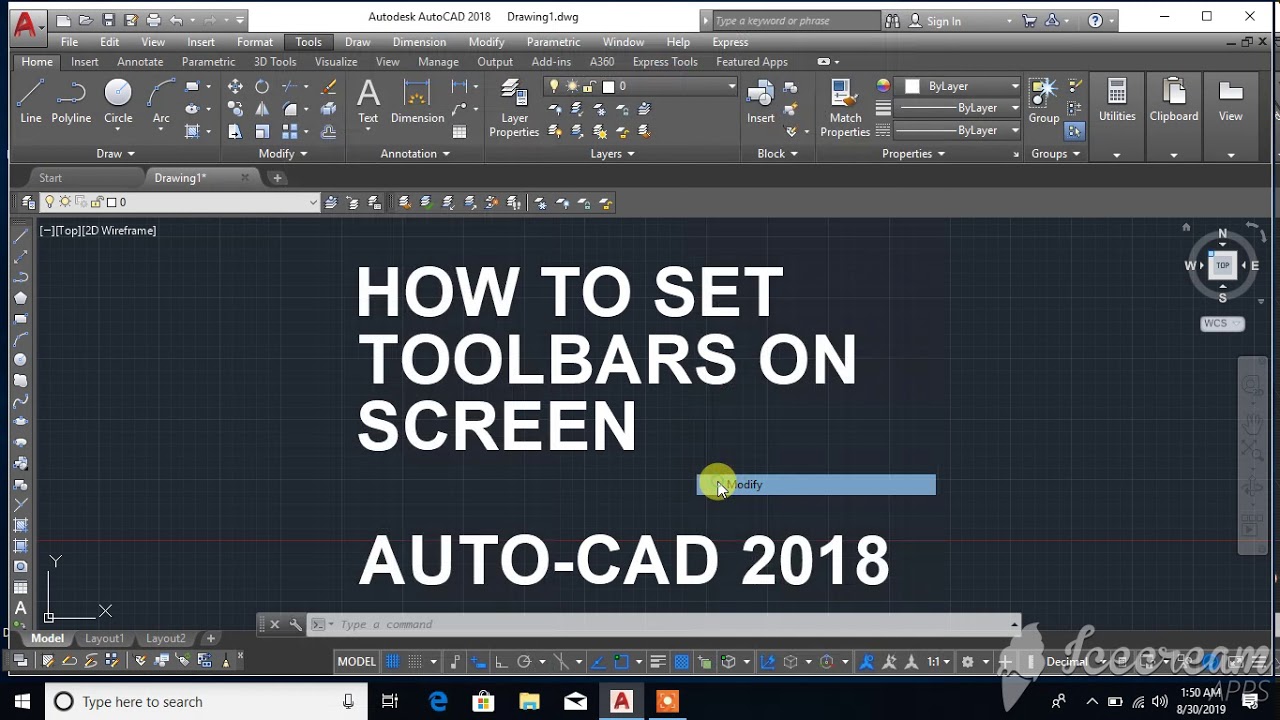Click Sign In link in title bar
The width and height of the screenshot is (1280, 720).
(x=943, y=21)
